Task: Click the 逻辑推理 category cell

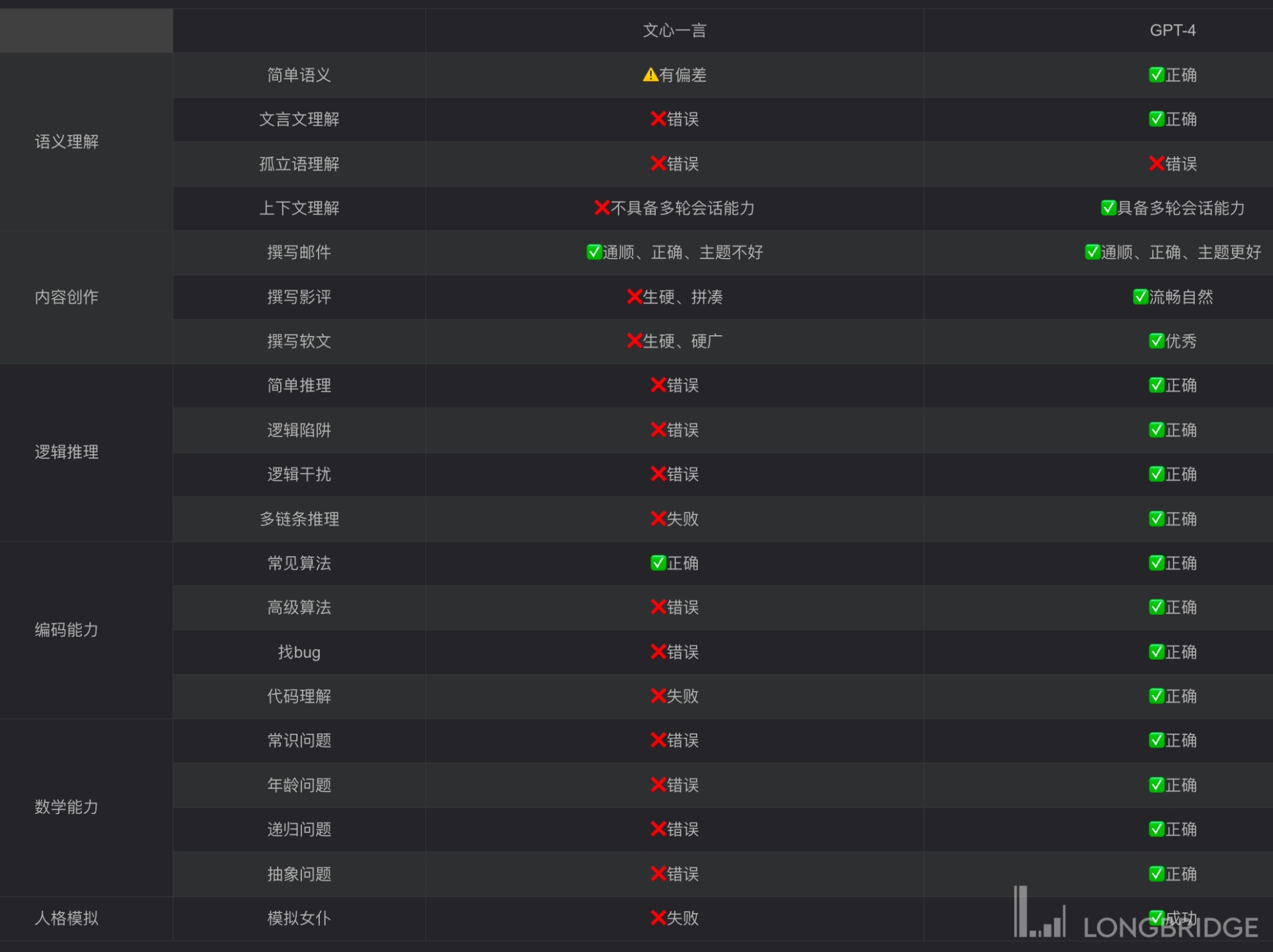Action: click(x=67, y=452)
